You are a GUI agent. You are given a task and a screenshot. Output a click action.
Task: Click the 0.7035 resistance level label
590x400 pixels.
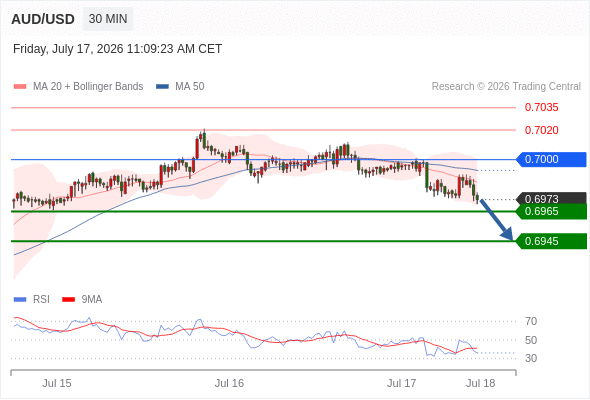click(541, 108)
